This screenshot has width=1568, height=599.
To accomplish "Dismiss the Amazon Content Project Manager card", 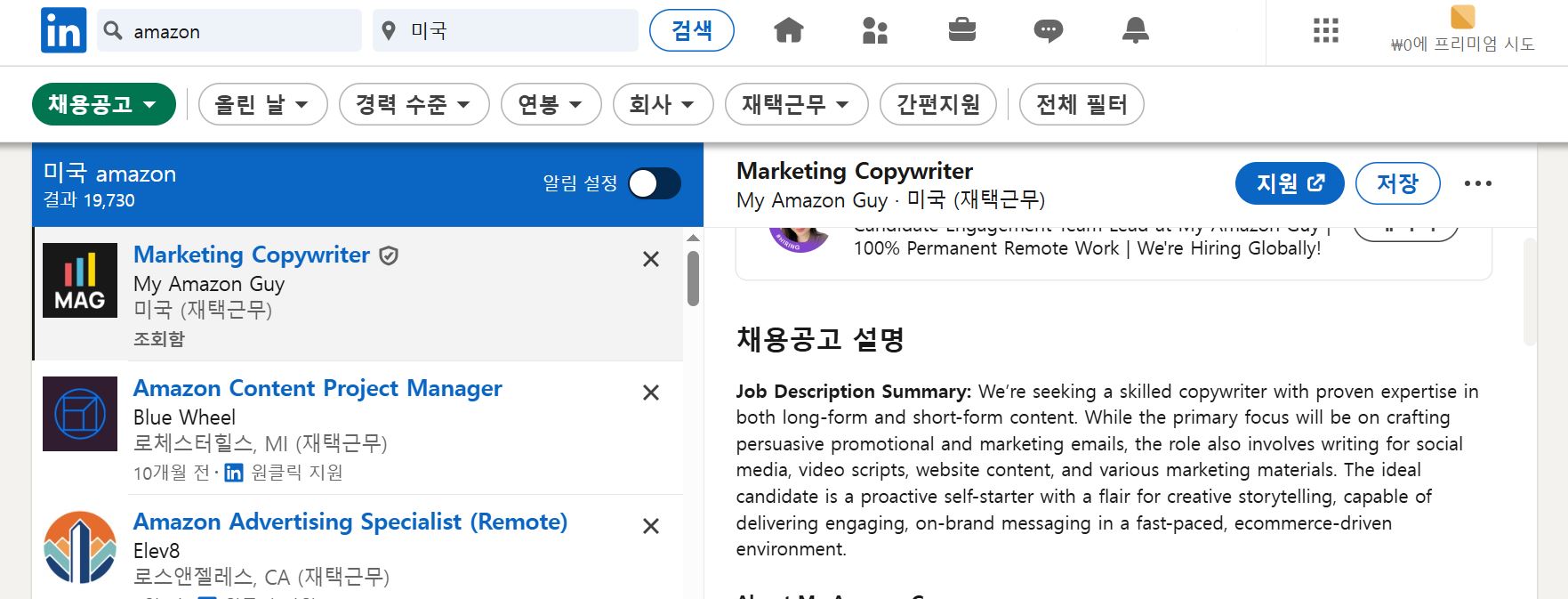I will pos(651,393).
